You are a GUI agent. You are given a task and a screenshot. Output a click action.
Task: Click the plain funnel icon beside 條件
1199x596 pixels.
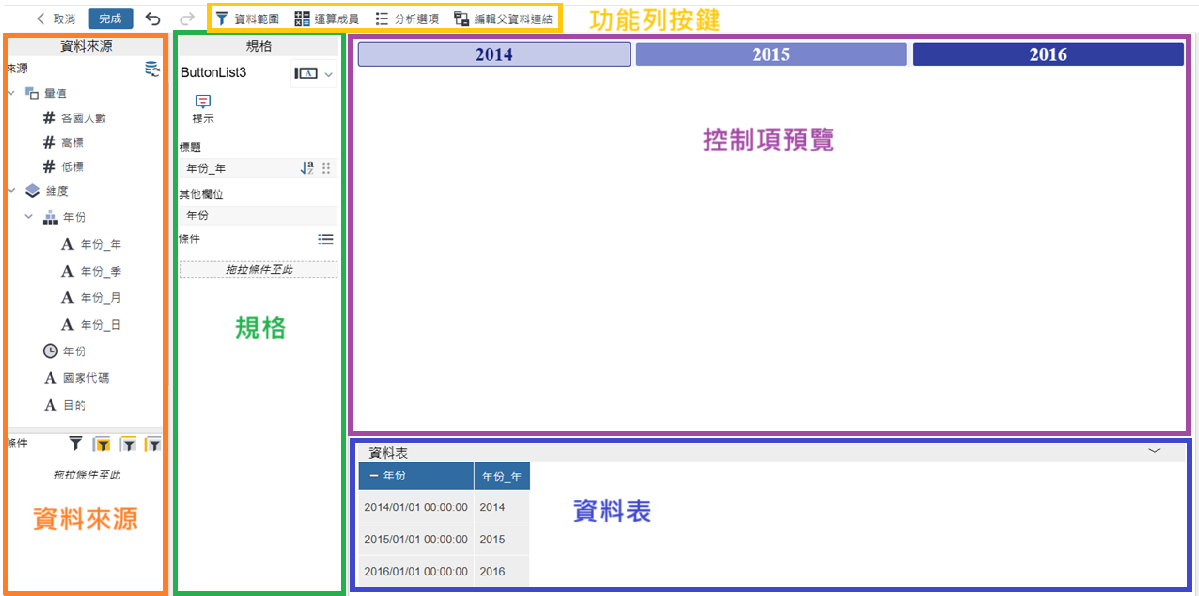[76, 443]
